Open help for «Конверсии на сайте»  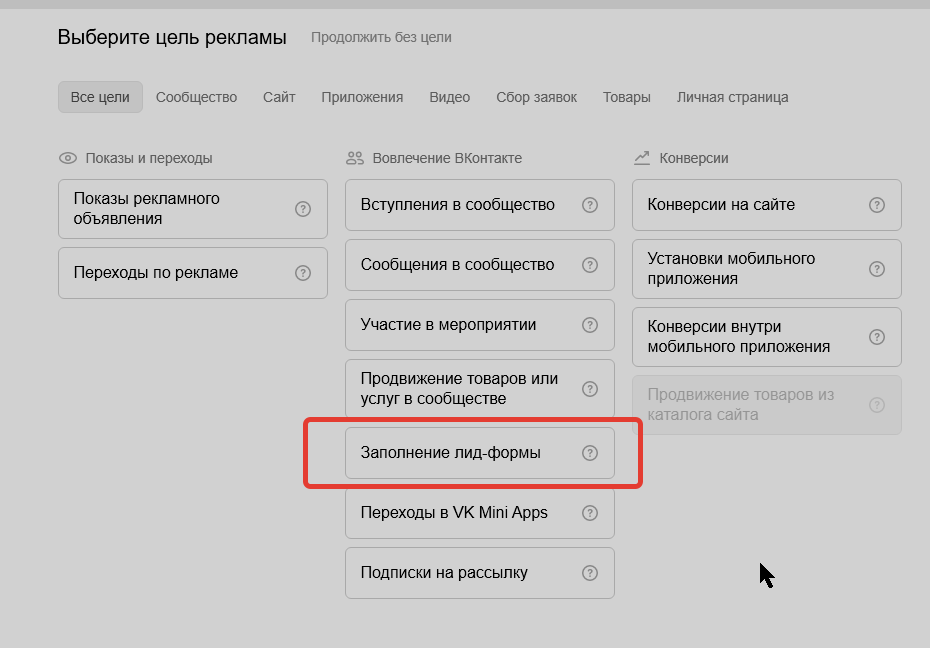877,205
